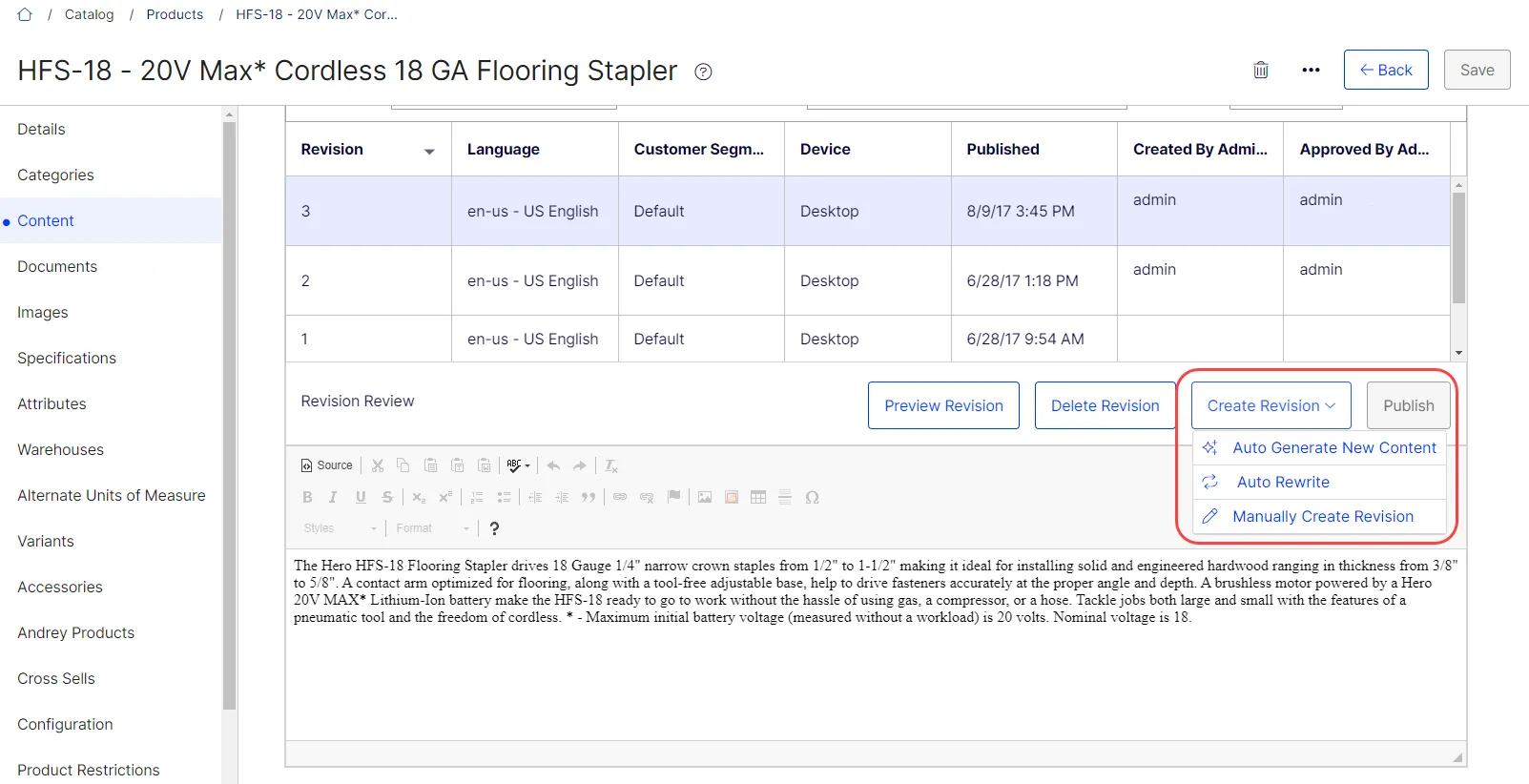Open Warehouses in sidebar
1529x784 pixels.
[x=60, y=449]
